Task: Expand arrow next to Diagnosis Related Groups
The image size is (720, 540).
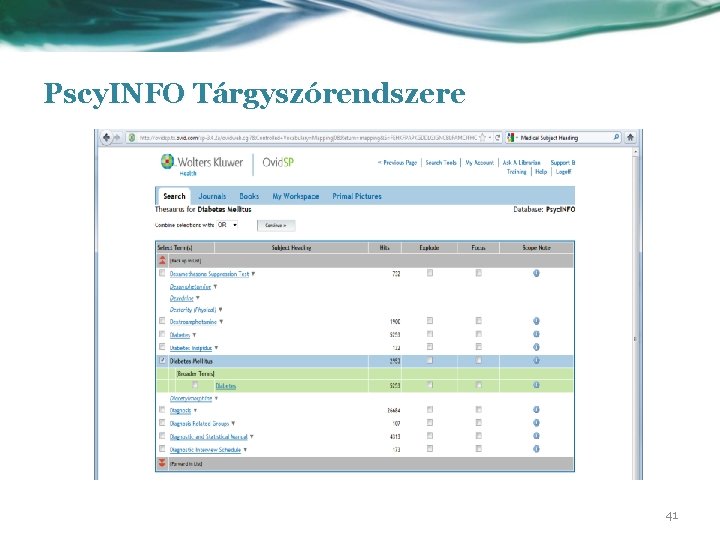Action: tap(233, 423)
